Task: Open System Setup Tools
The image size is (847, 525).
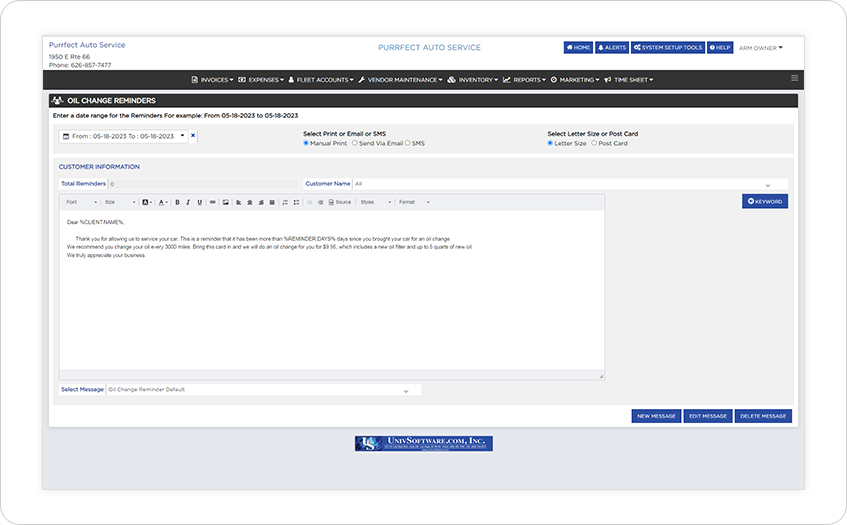Action: point(668,48)
